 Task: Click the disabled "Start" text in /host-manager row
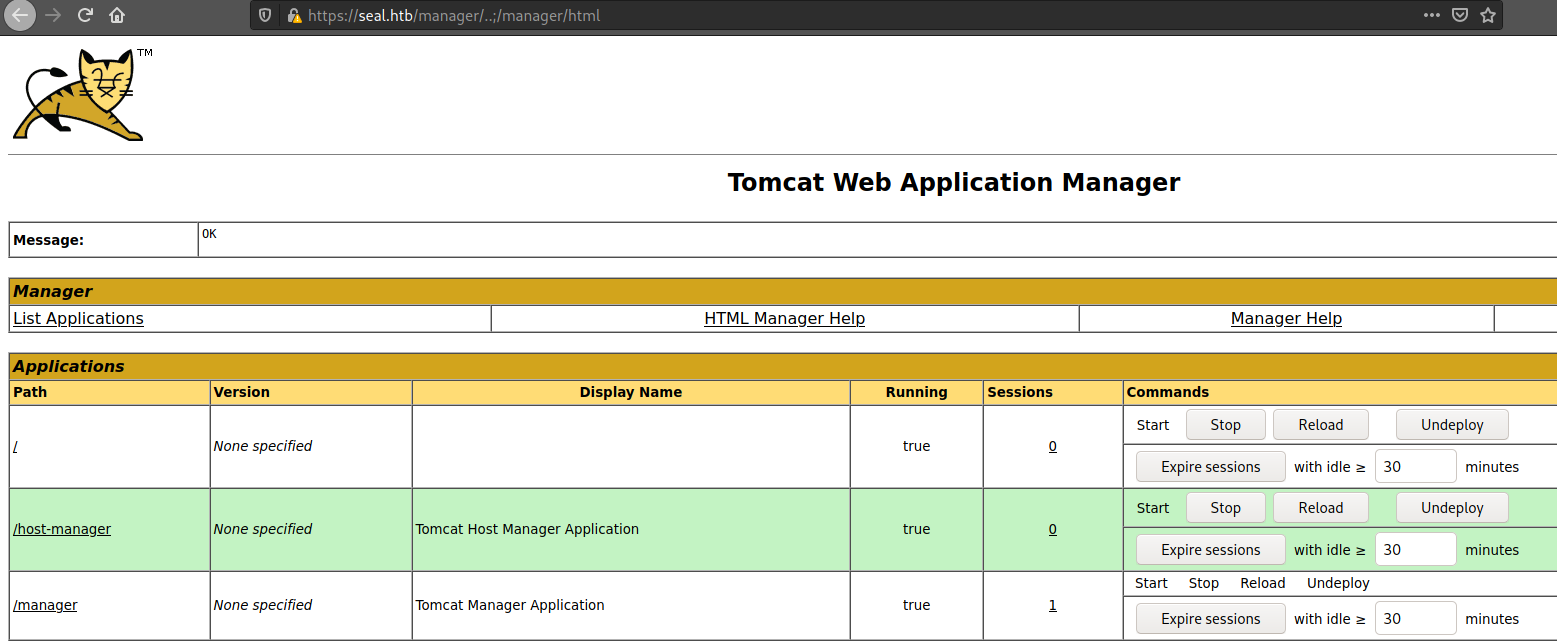pyautogui.click(x=1153, y=508)
